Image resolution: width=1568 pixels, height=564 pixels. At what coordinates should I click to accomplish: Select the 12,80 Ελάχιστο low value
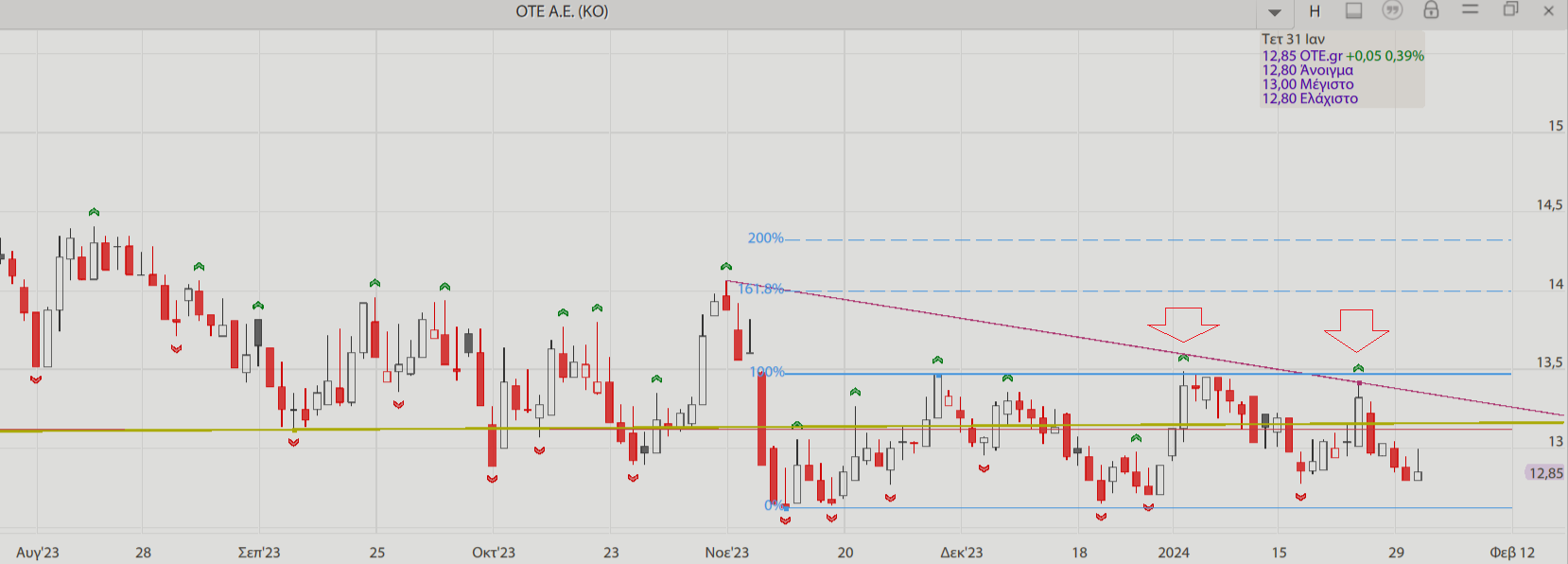pyautogui.click(x=1310, y=98)
